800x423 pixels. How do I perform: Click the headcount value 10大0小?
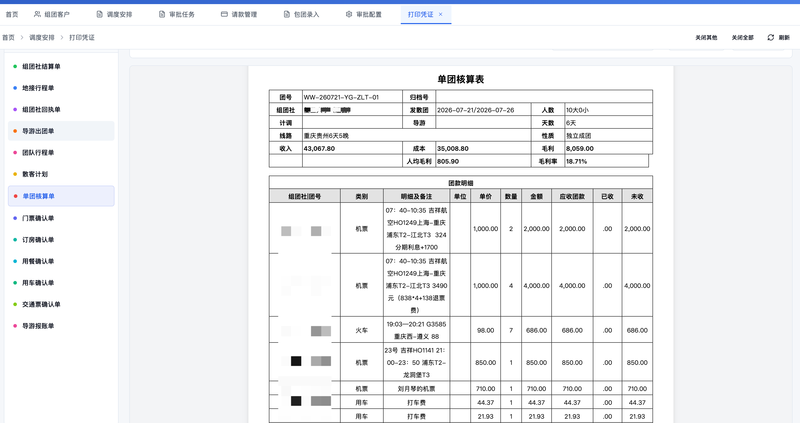578,110
